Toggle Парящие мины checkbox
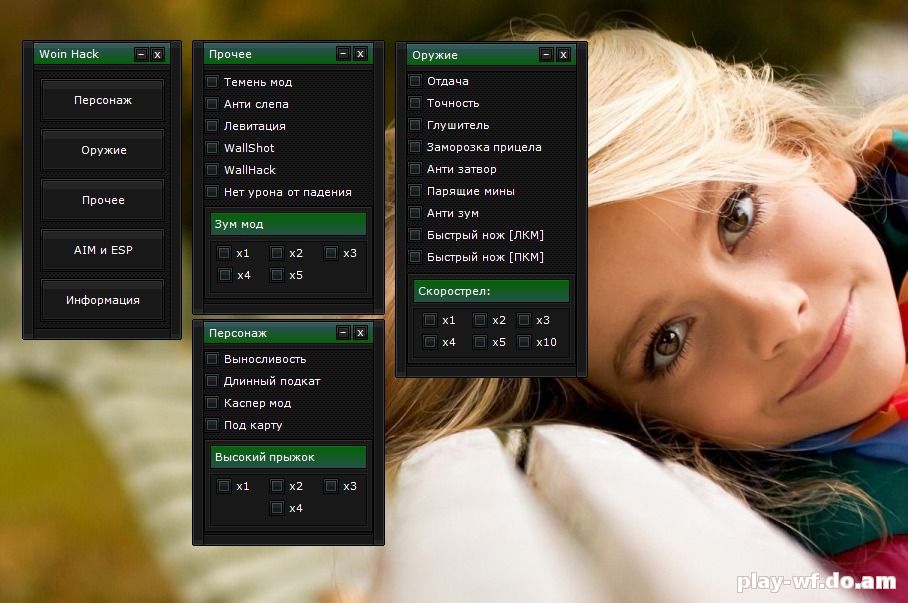This screenshot has width=908, height=603. pos(415,191)
